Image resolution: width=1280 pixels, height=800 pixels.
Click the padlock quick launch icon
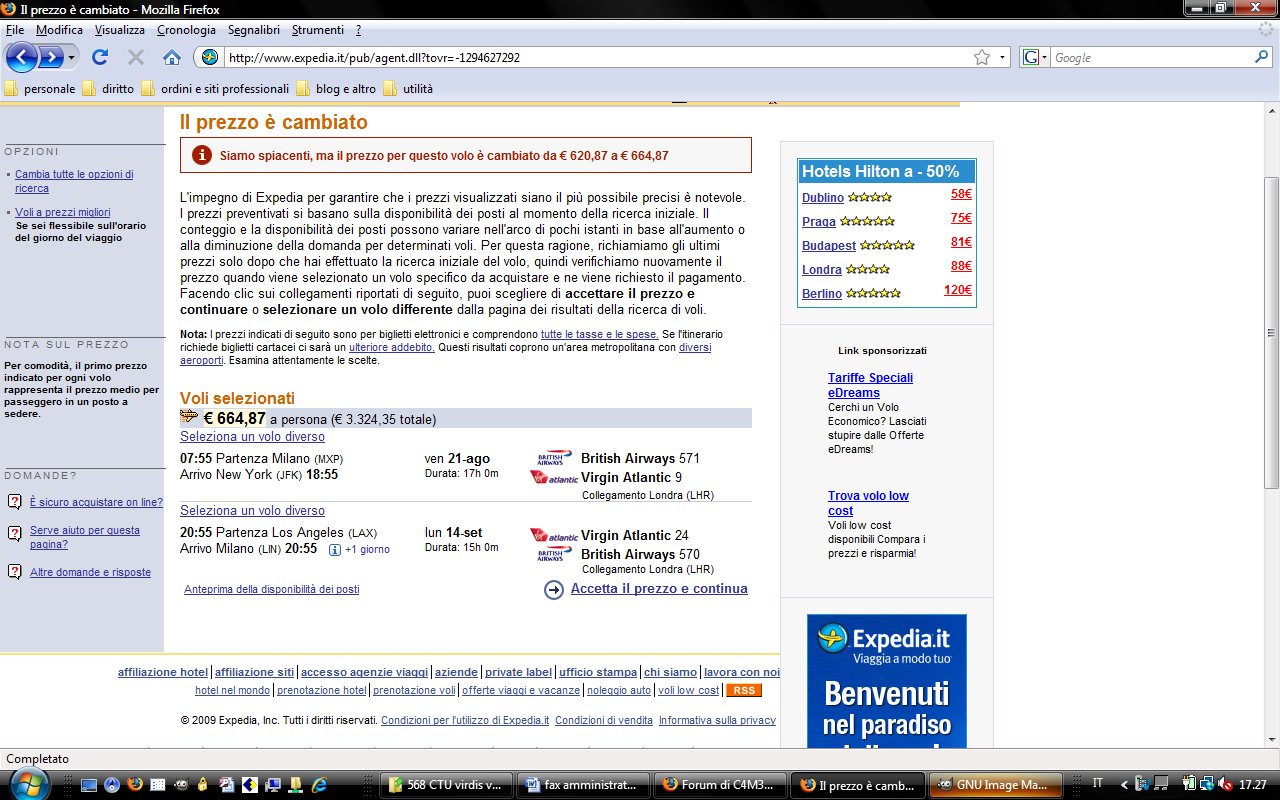coord(204,784)
